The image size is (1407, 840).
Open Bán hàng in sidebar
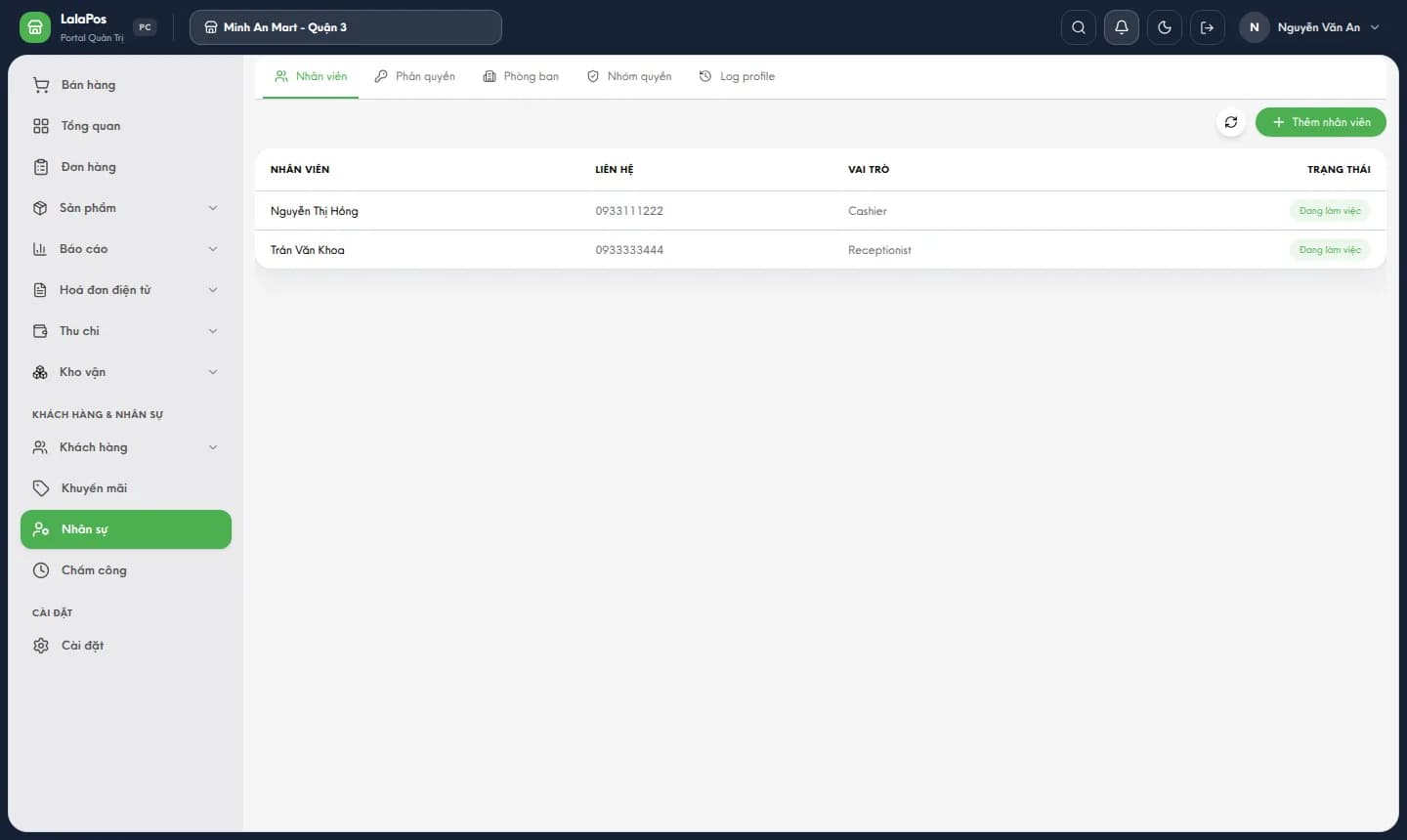click(126, 85)
